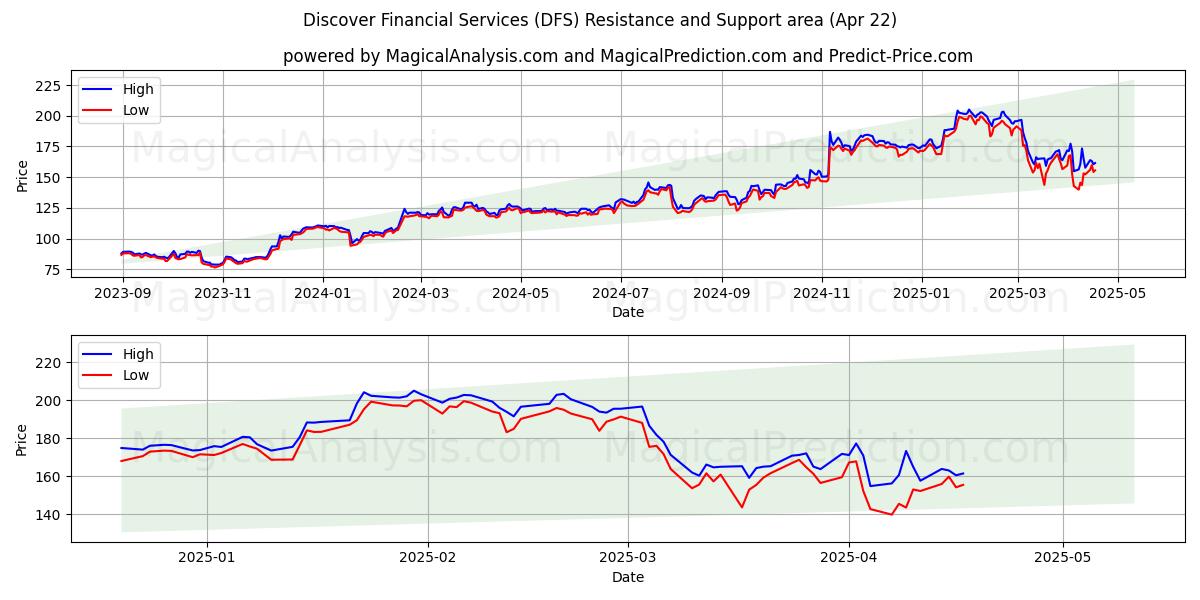This screenshot has width=1200, height=600.
Task: Click the '2023-11' x-axis label in top chart
Action: click(223, 295)
